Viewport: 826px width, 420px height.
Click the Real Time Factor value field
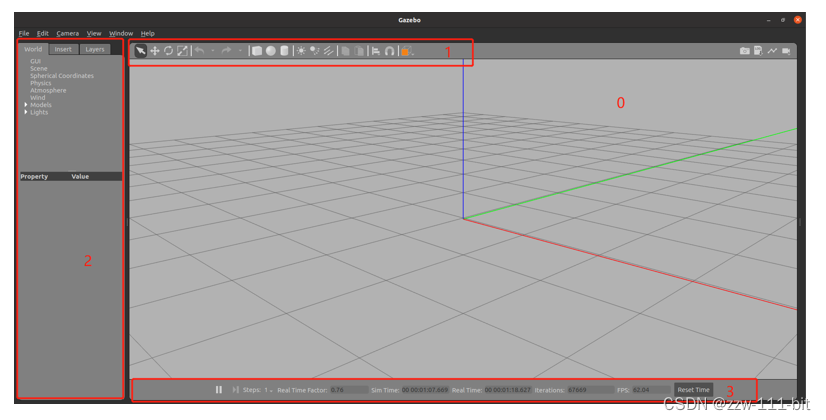(349, 390)
